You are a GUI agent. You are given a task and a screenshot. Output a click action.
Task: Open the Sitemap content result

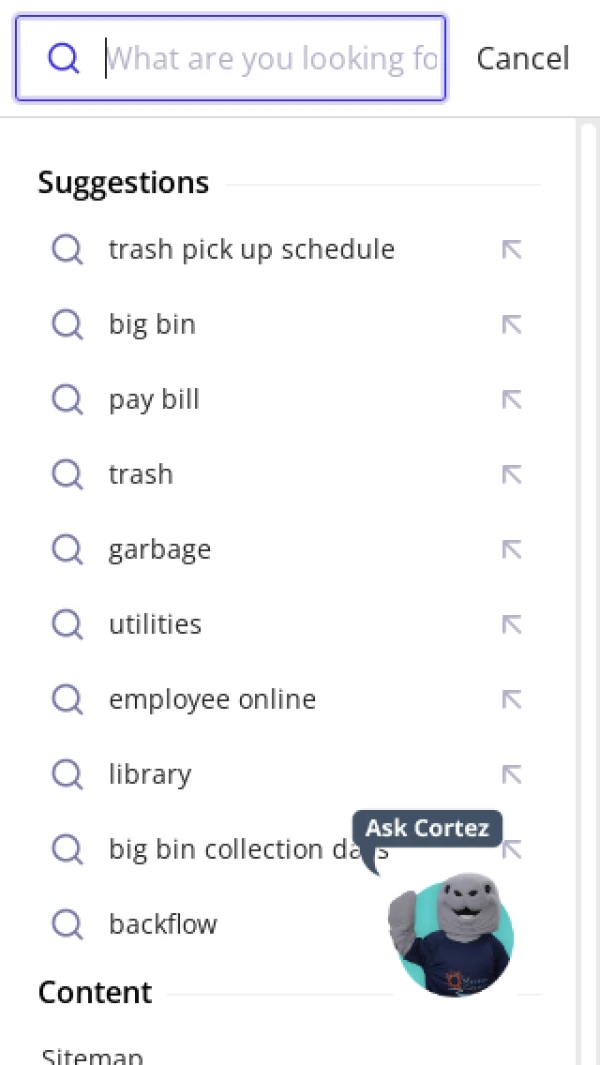pyautogui.click(x=92, y=1056)
